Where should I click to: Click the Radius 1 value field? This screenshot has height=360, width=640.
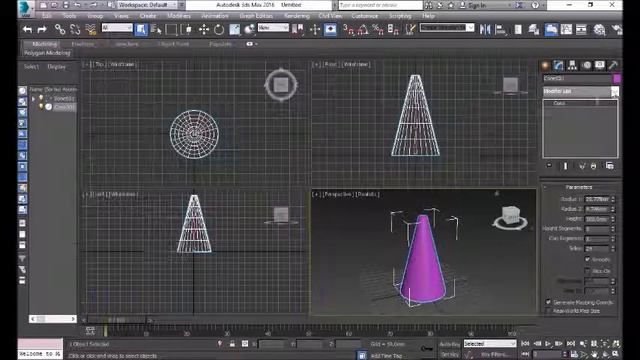tap(597, 199)
